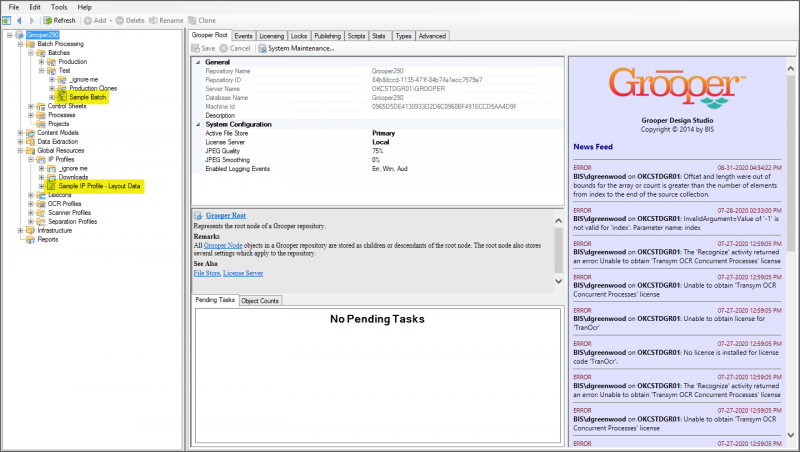Select the Grooper290 root node
800x452 pixels.
tap(42, 35)
